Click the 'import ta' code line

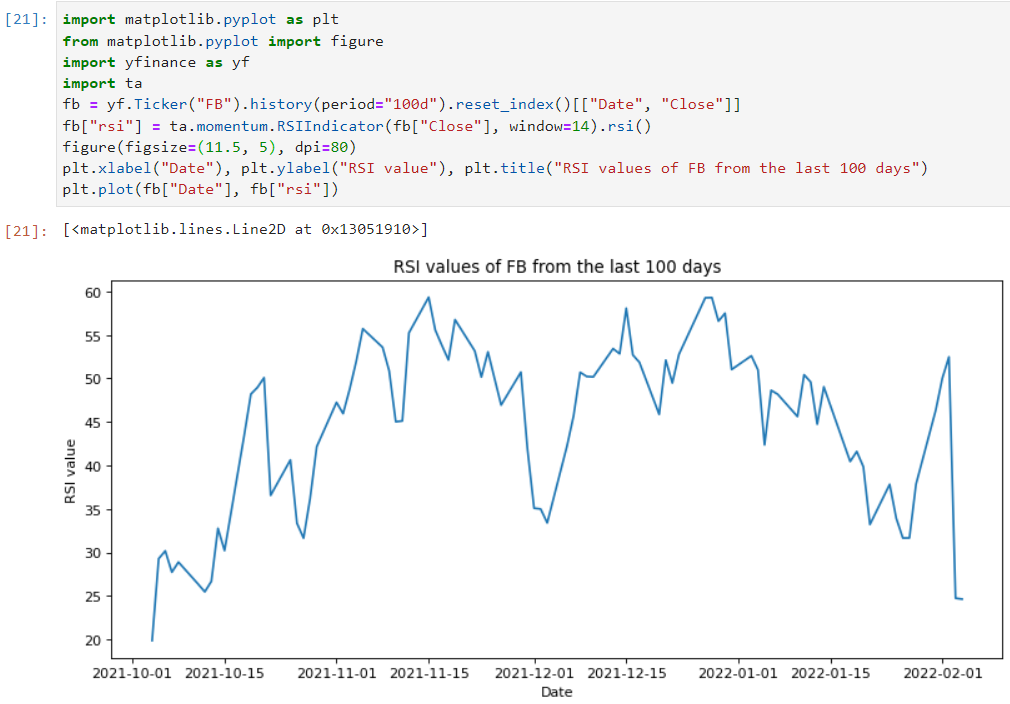pos(102,84)
